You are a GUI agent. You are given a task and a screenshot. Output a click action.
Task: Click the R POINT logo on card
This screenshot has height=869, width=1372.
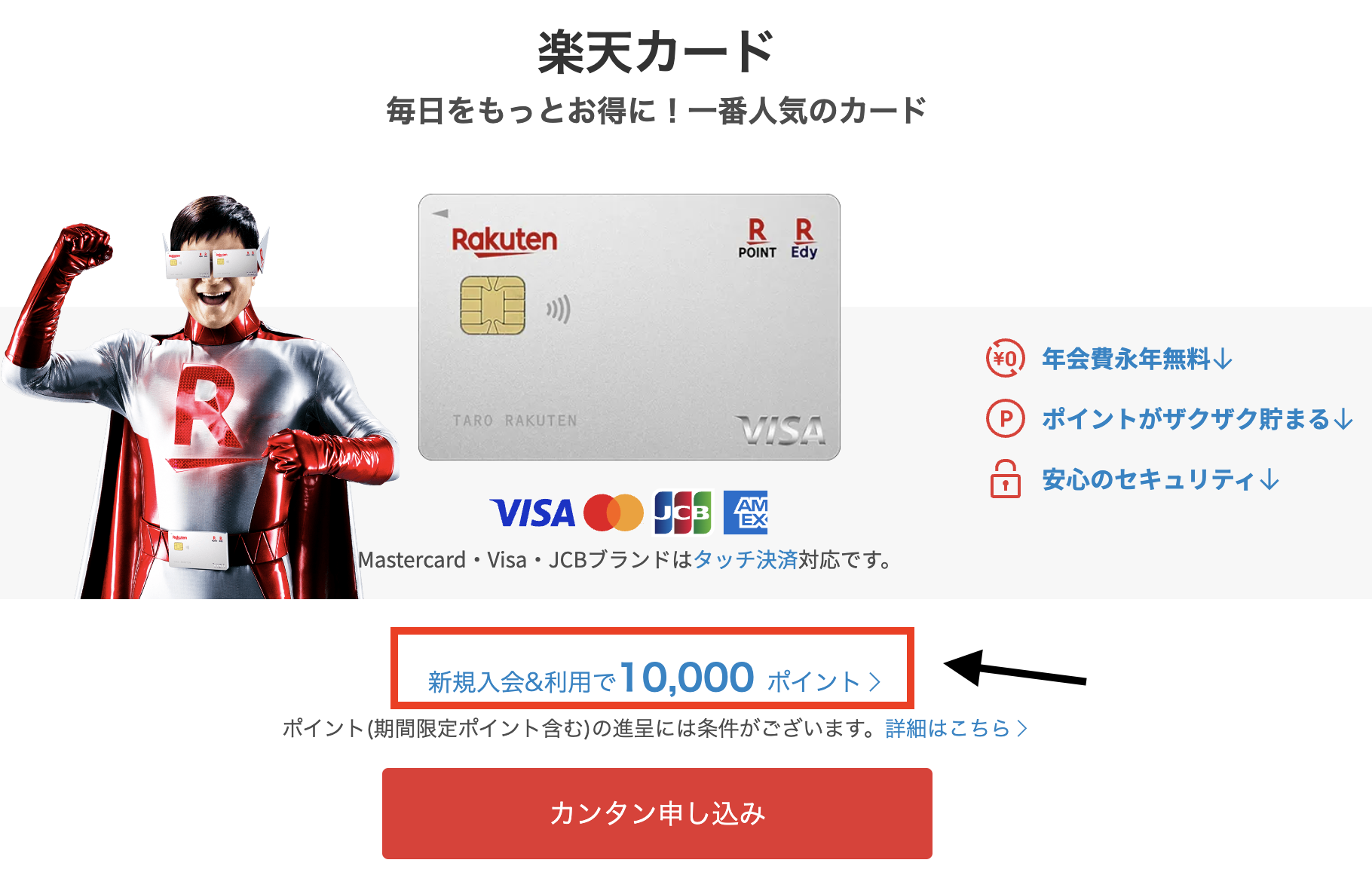757,239
